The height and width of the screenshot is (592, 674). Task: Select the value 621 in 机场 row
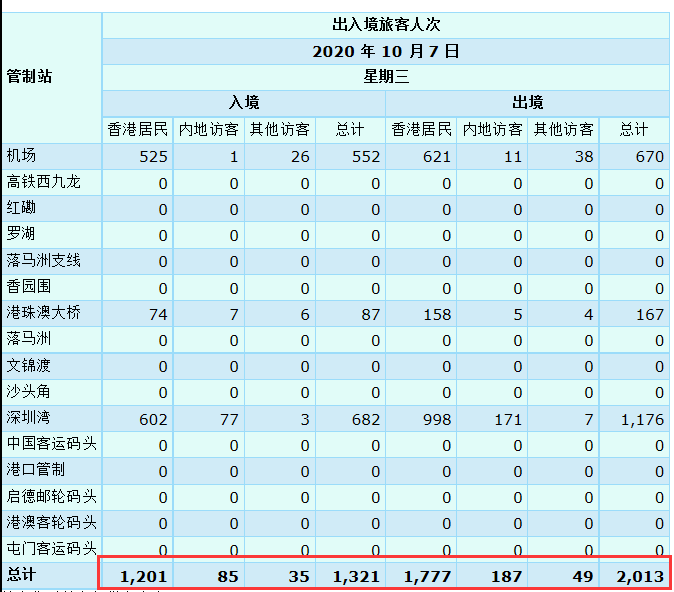point(437,157)
